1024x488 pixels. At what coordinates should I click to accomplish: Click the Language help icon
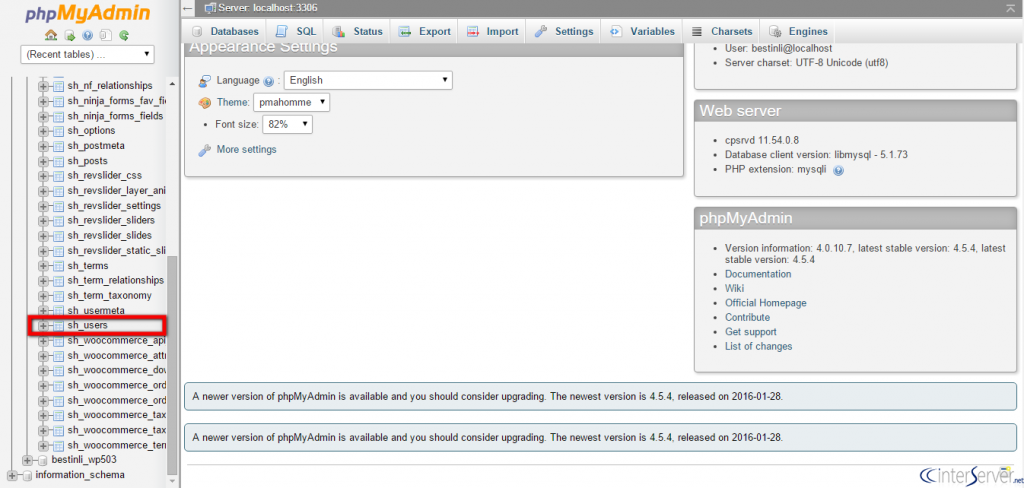tap(269, 81)
